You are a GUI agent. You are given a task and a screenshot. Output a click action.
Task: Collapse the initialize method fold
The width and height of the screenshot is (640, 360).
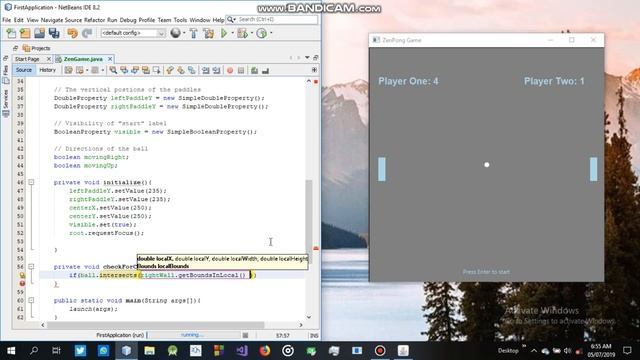tap(31, 182)
